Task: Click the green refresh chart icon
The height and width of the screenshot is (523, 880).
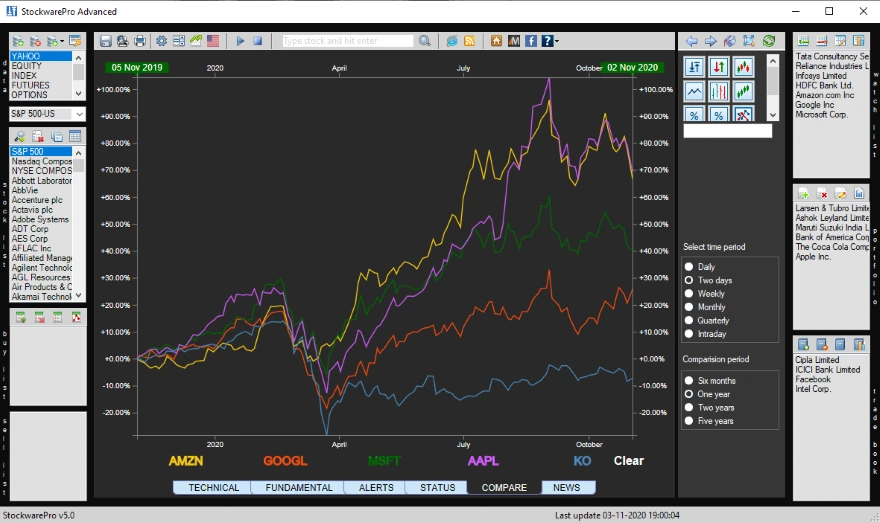Action: pos(768,41)
